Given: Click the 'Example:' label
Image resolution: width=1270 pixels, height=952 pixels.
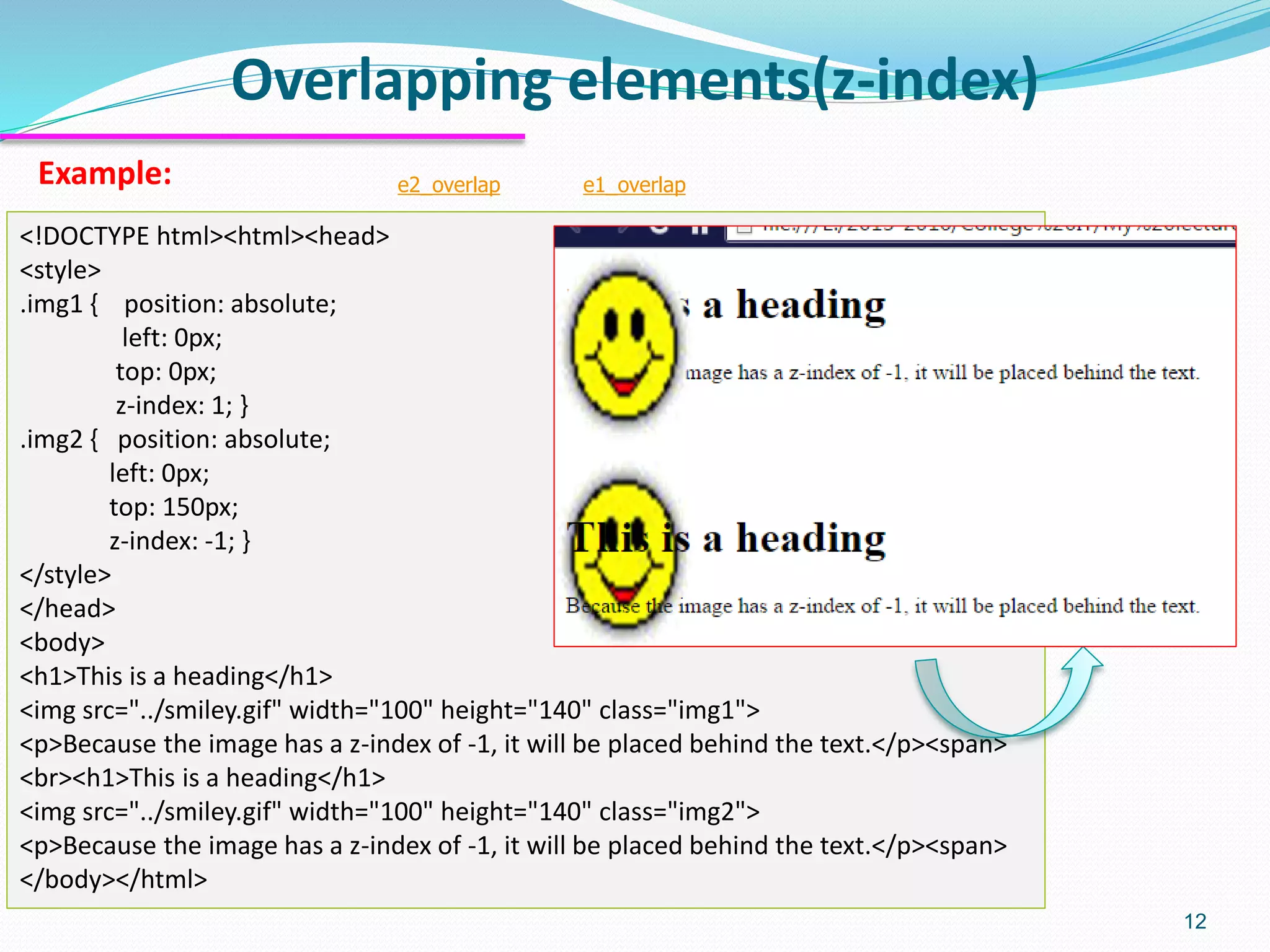Looking at the screenshot, I should (105, 173).
